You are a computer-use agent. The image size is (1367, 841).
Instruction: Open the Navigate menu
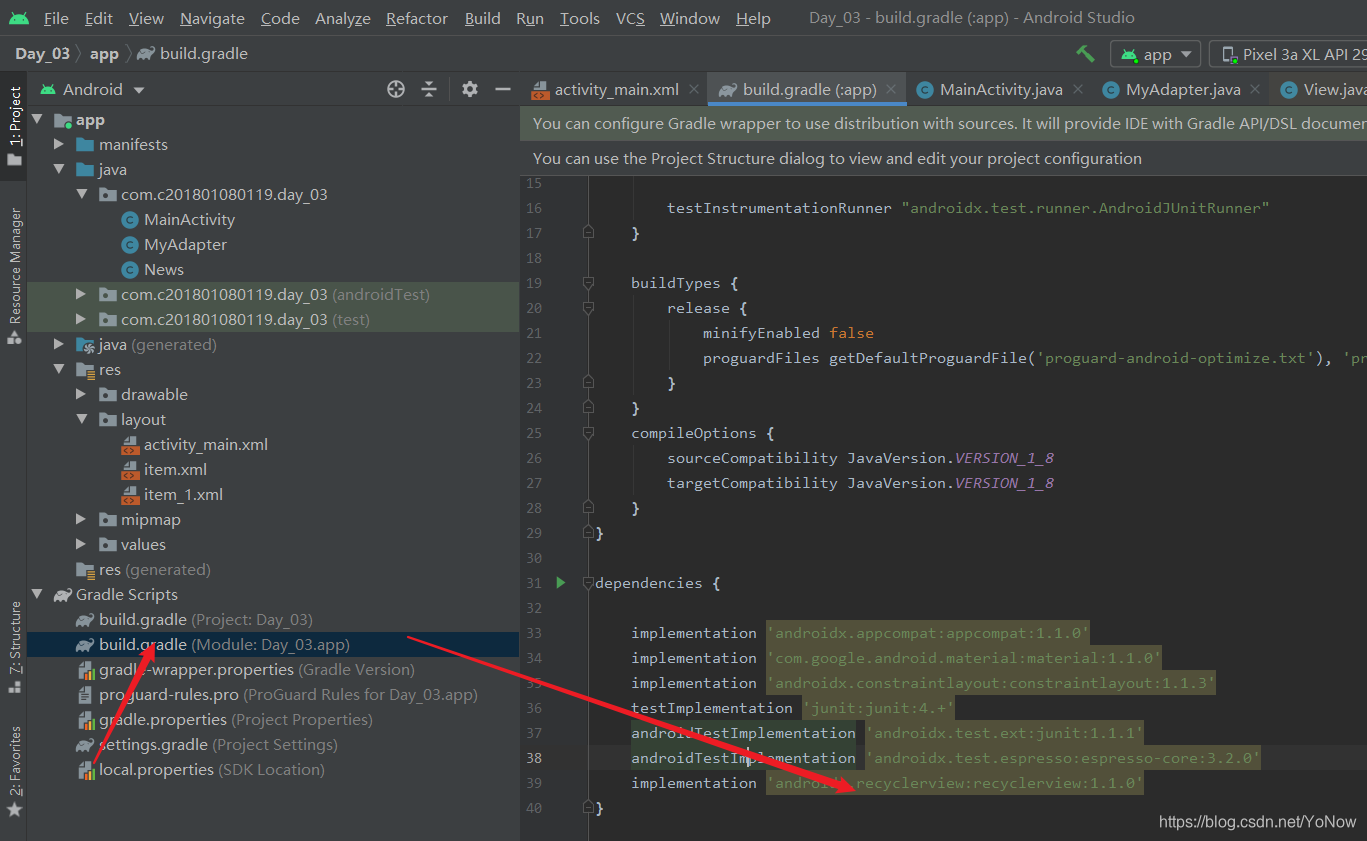point(212,18)
